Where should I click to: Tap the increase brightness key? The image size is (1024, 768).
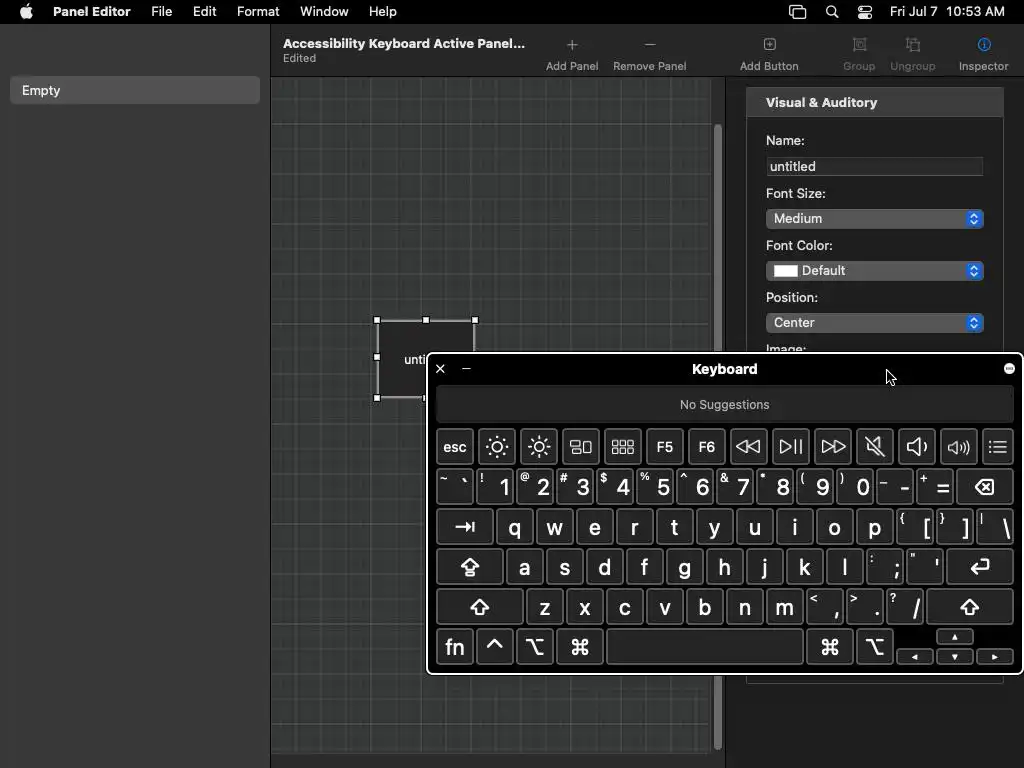539,447
